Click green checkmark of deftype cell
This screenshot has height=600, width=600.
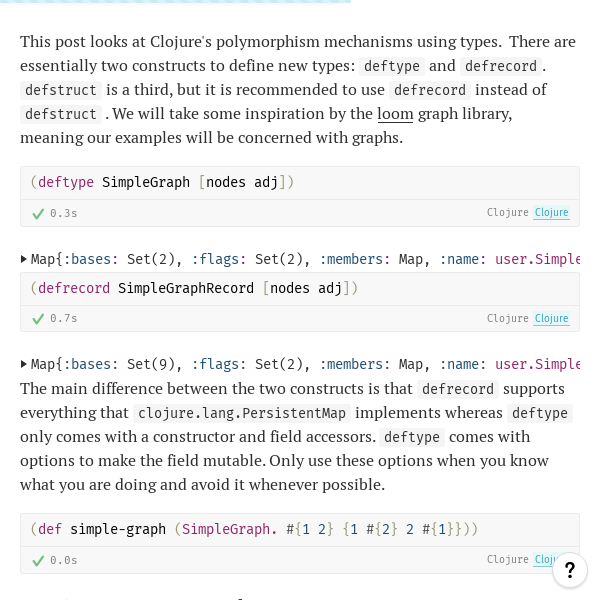pyautogui.click(x=38, y=214)
